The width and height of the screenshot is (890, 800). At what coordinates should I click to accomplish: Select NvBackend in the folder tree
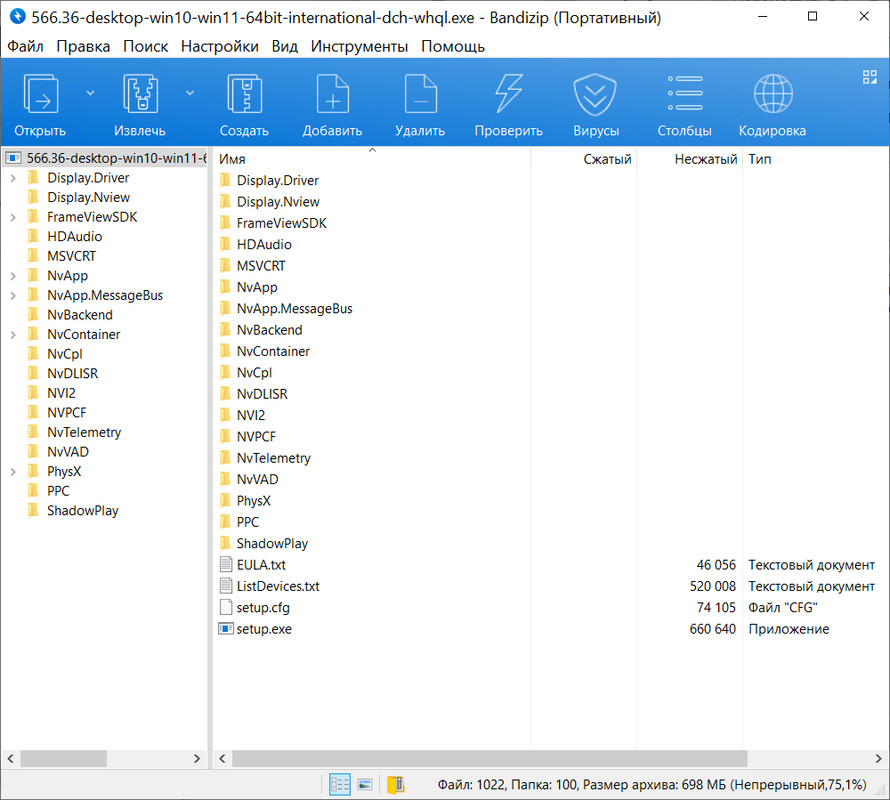[79, 315]
